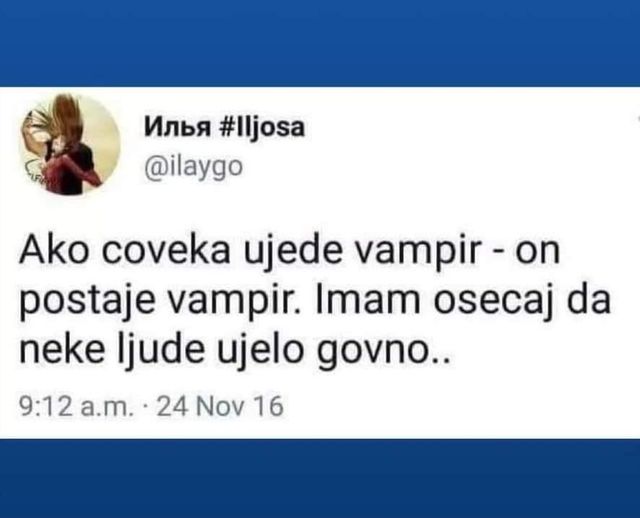The width and height of the screenshot is (640, 518).
Task: Visit the @ilaygo handle profile
Action: point(194,167)
